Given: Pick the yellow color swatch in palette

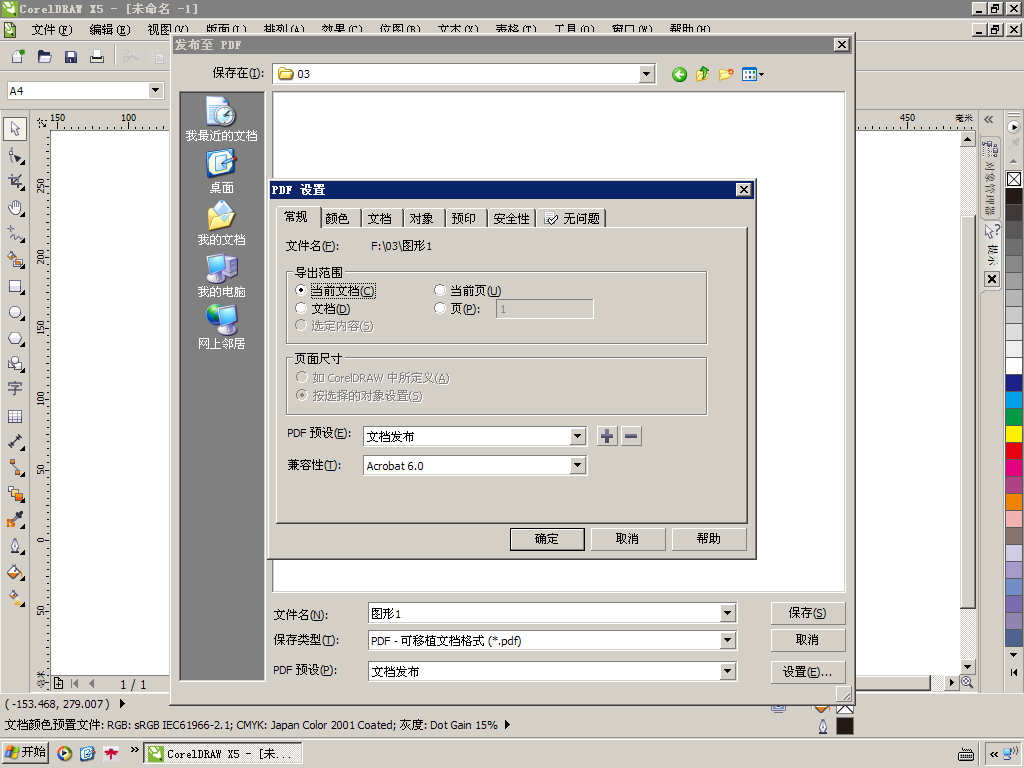Looking at the screenshot, I should coord(1014,434).
